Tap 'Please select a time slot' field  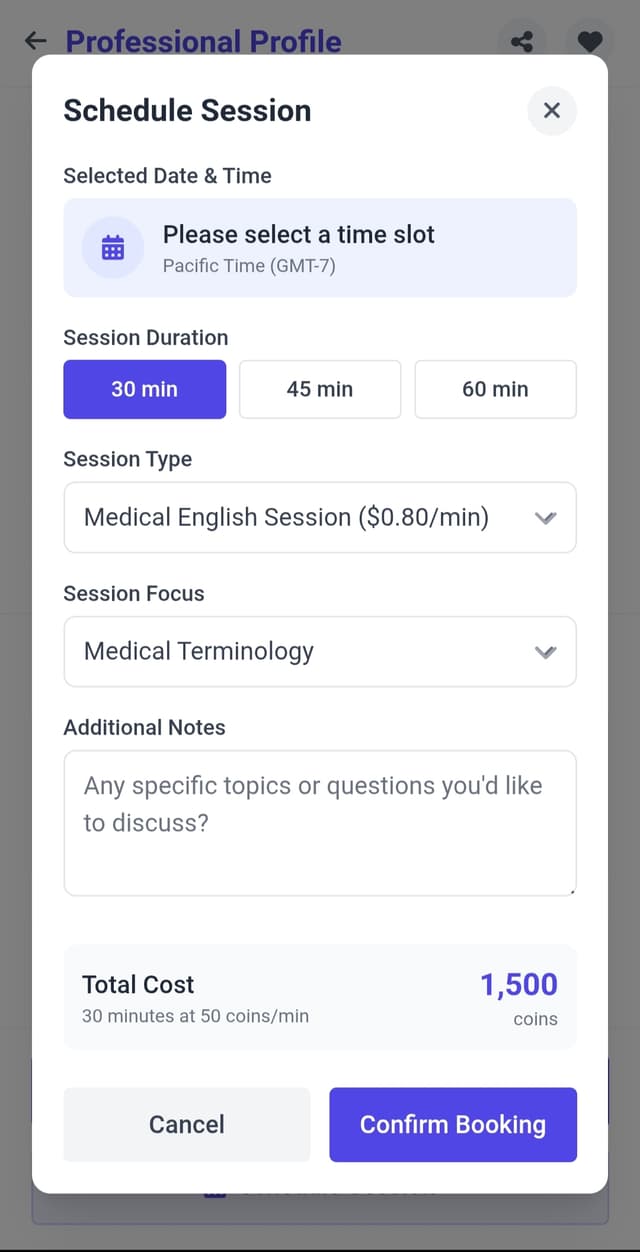click(x=320, y=247)
